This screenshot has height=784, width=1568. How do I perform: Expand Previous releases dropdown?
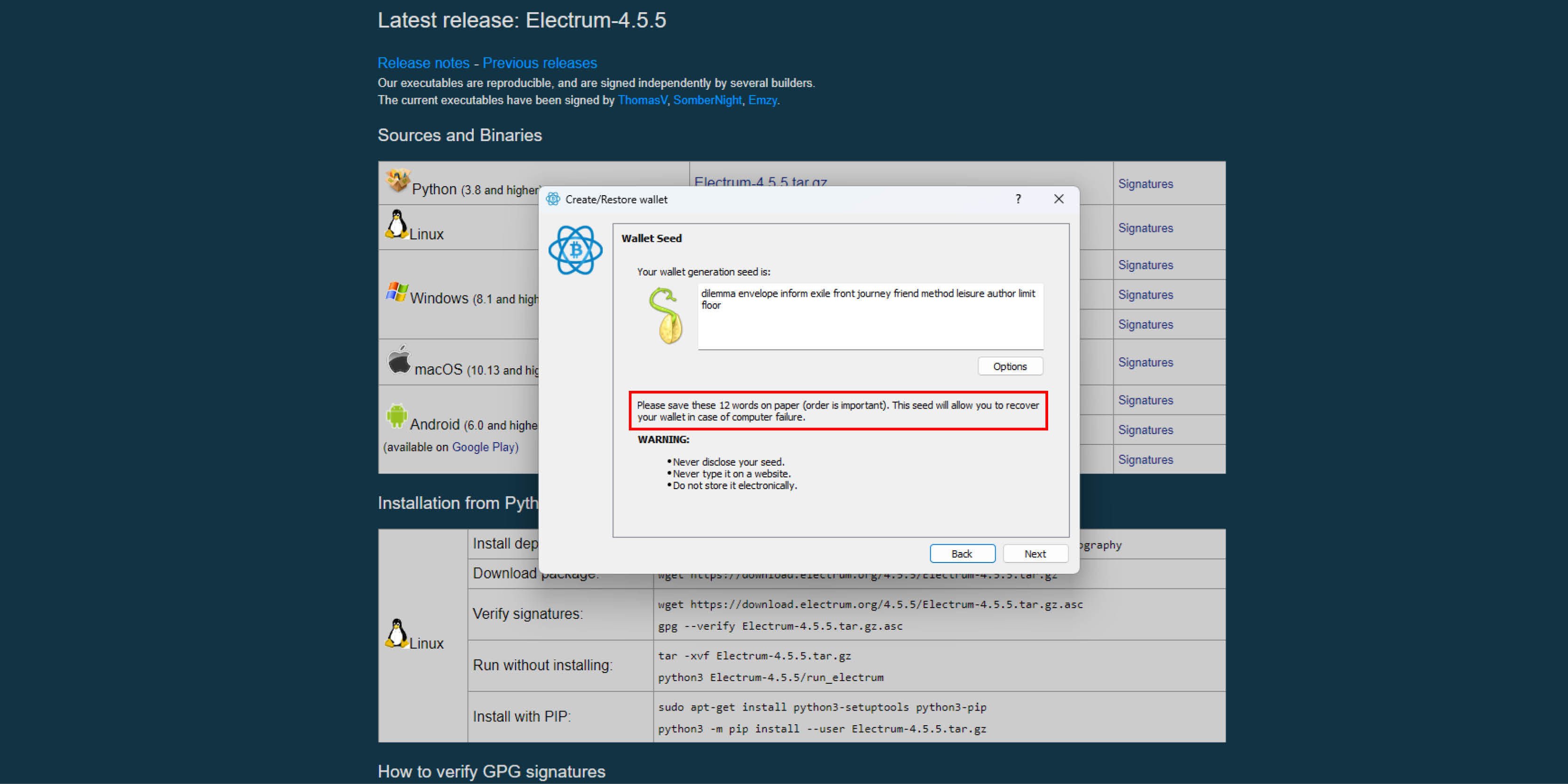coord(539,62)
